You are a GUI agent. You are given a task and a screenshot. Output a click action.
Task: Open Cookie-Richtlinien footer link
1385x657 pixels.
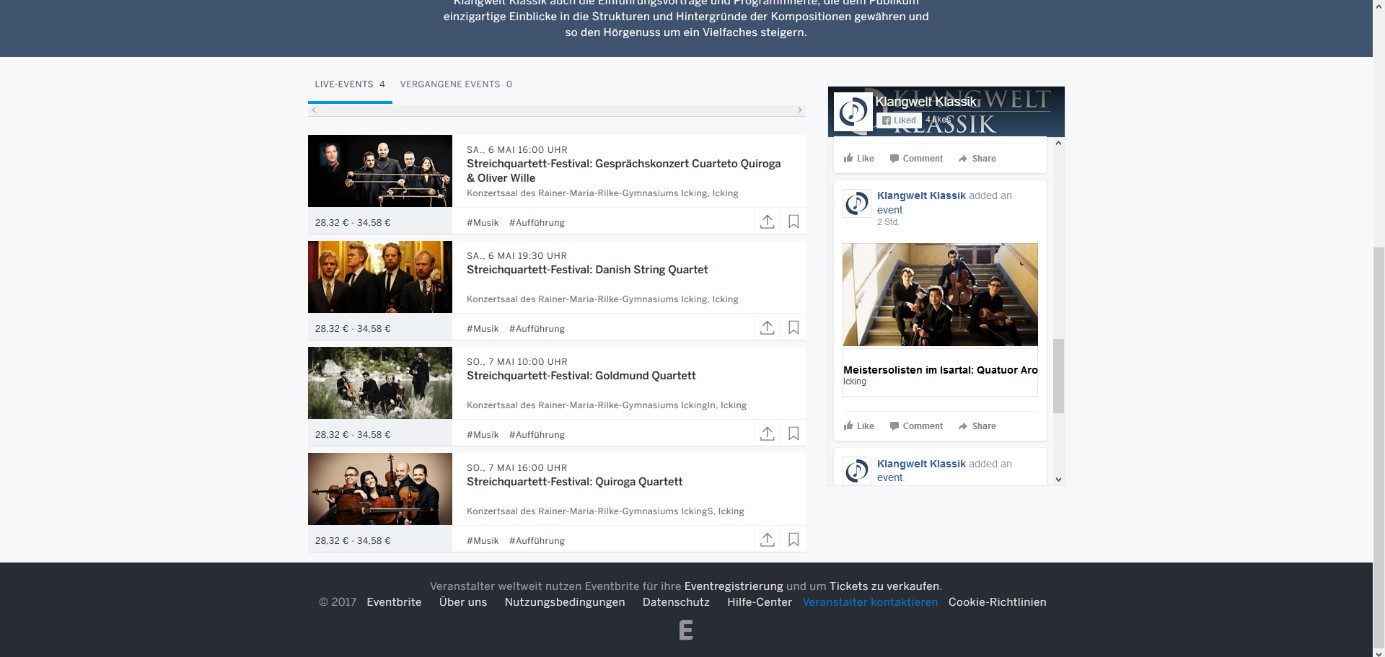tap(997, 603)
